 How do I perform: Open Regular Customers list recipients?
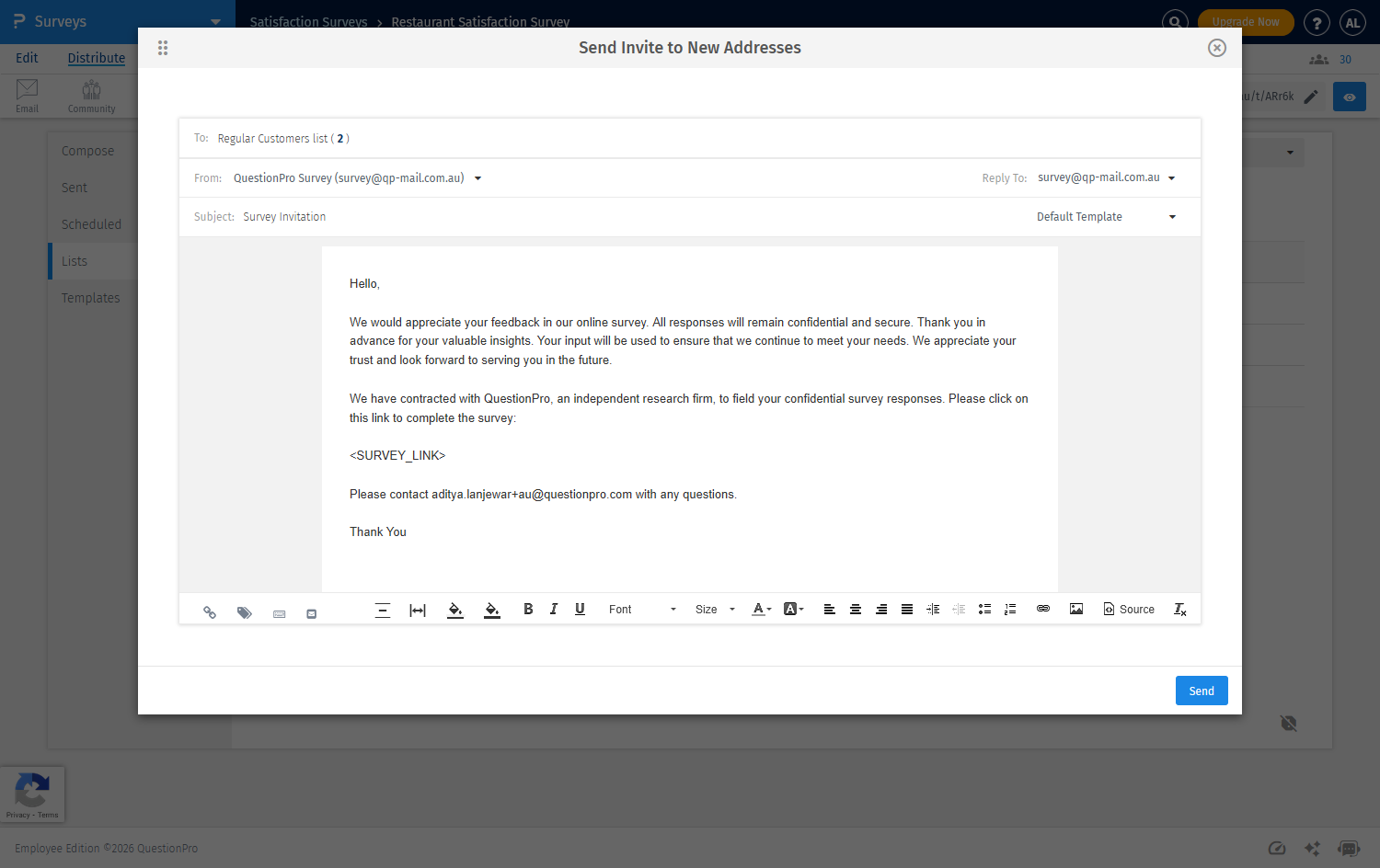(x=282, y=138)
